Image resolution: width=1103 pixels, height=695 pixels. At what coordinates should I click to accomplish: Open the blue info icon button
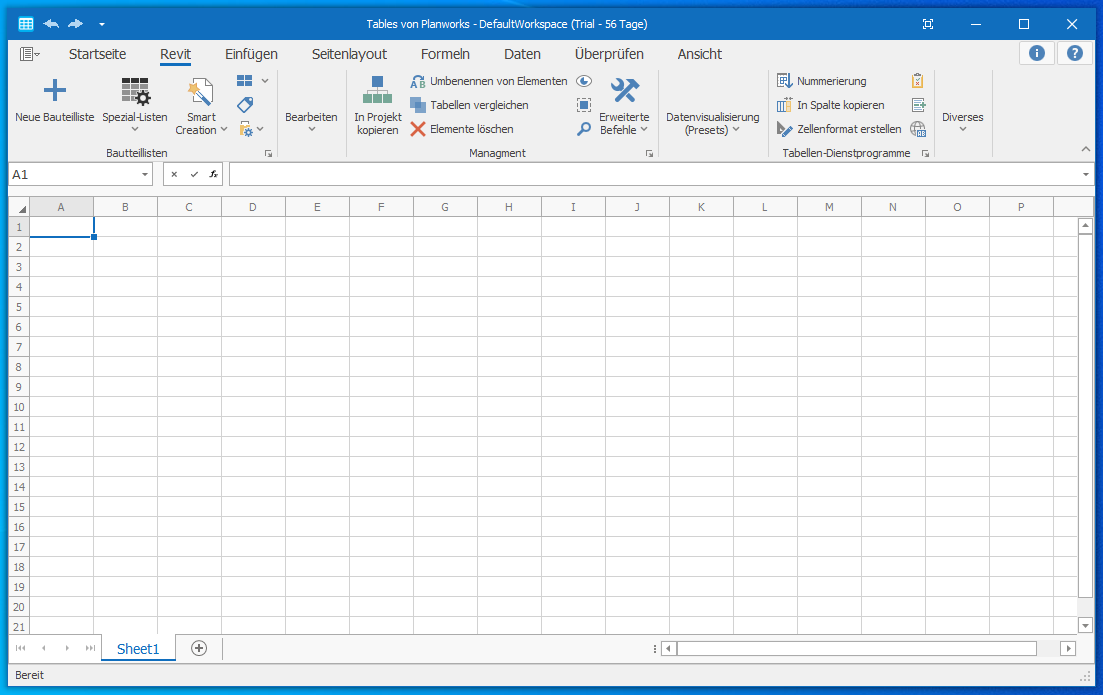[1037, 54]
